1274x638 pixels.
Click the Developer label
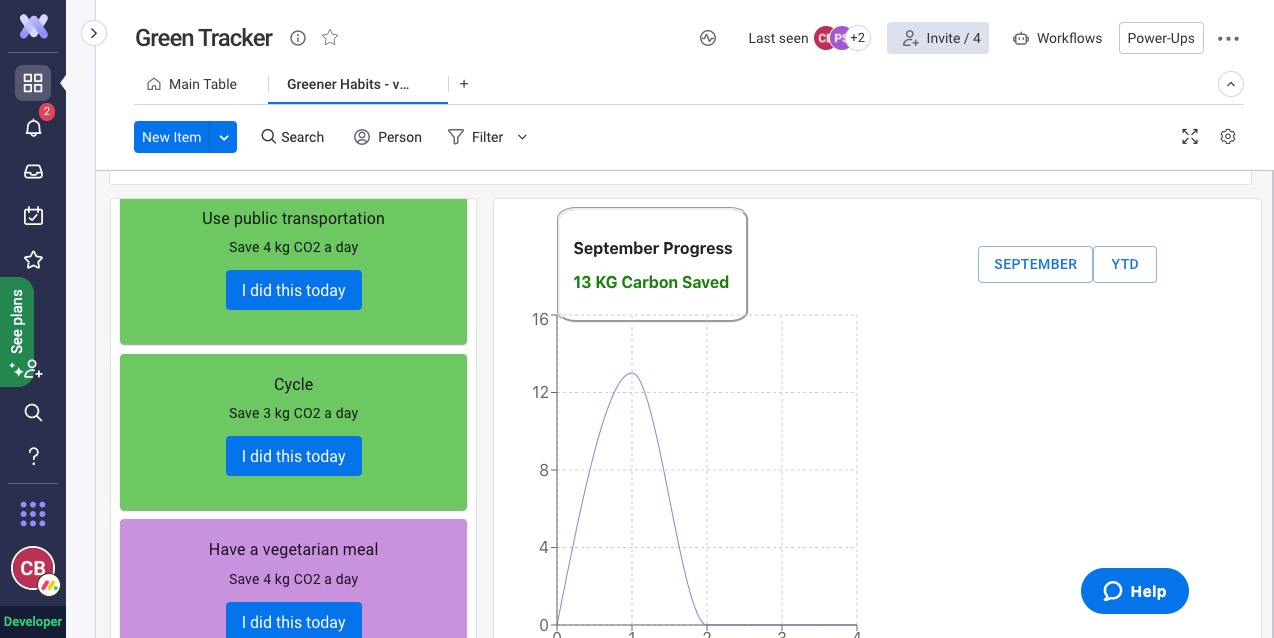33,622
